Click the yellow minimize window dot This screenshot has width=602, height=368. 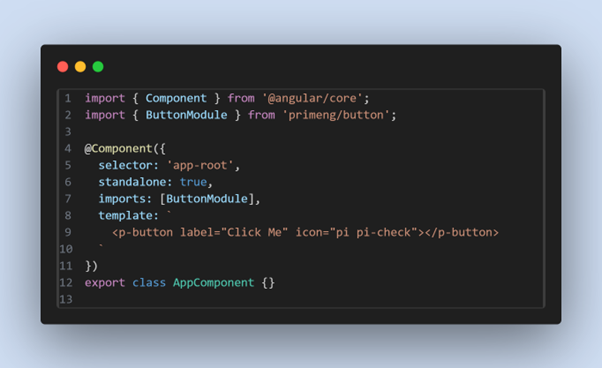coord(80,67)
